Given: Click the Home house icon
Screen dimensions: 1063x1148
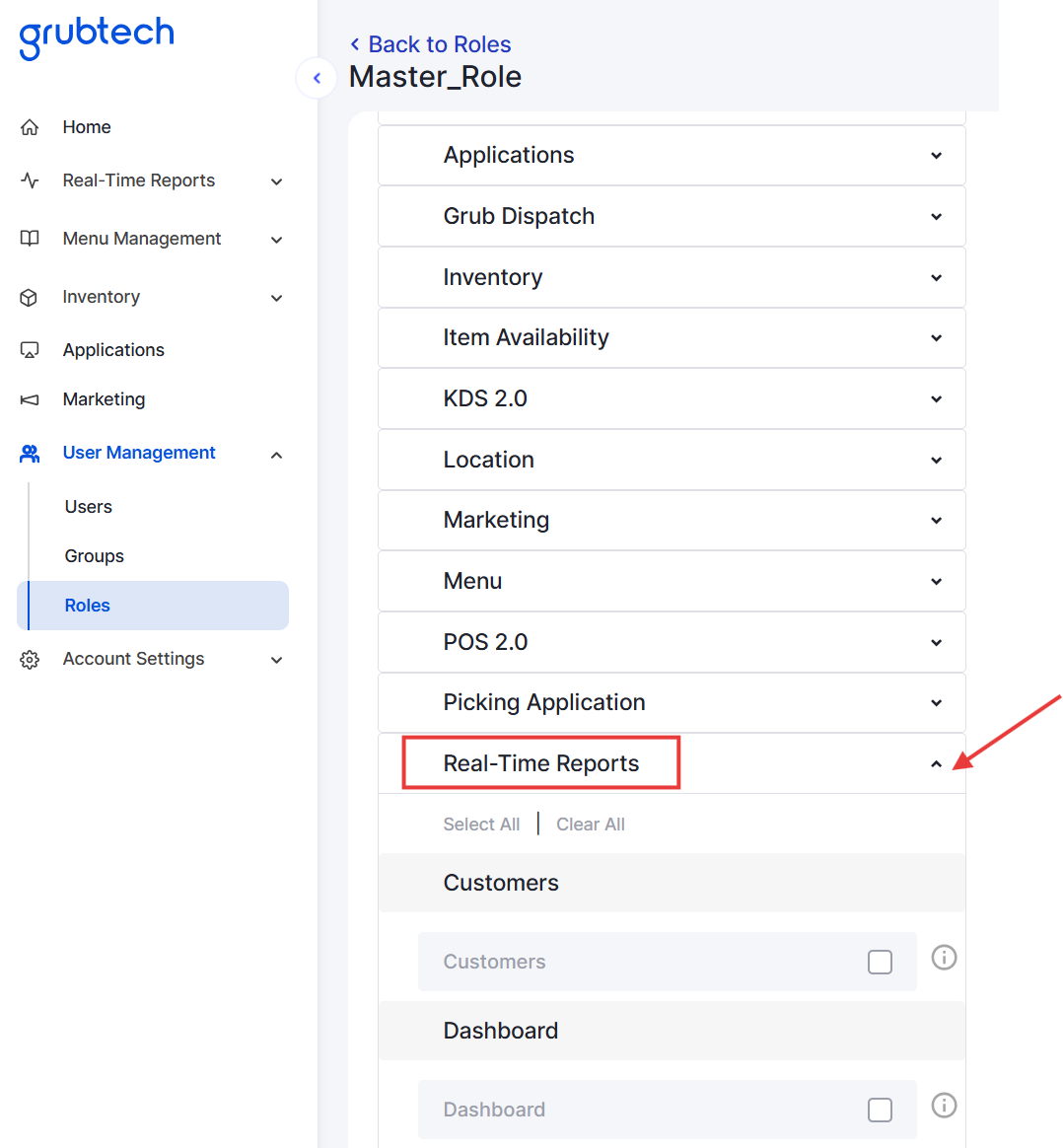Looking at the screenshot, I should 30,127.
